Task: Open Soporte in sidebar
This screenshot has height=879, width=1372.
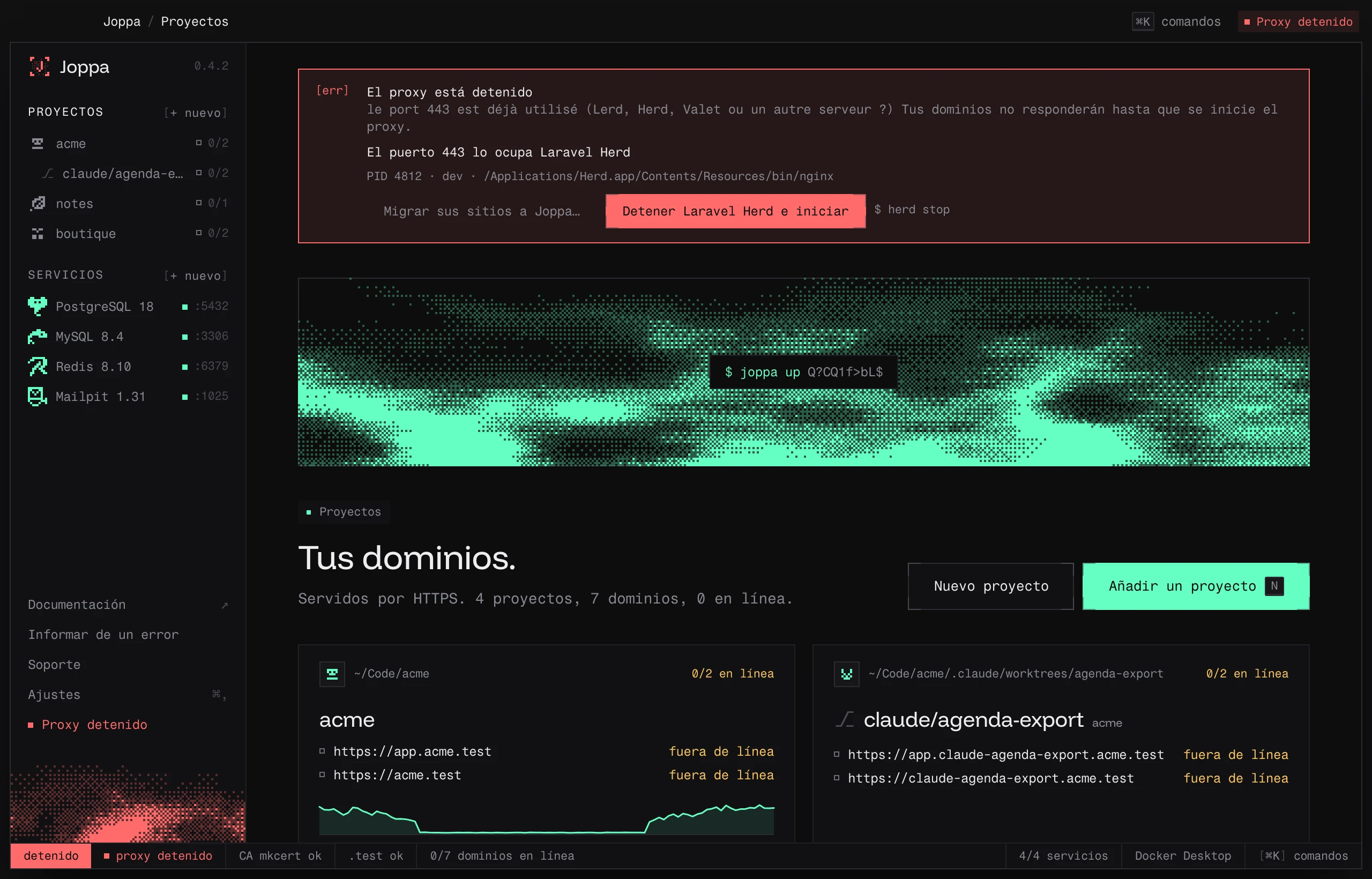Action: point(129,665)
